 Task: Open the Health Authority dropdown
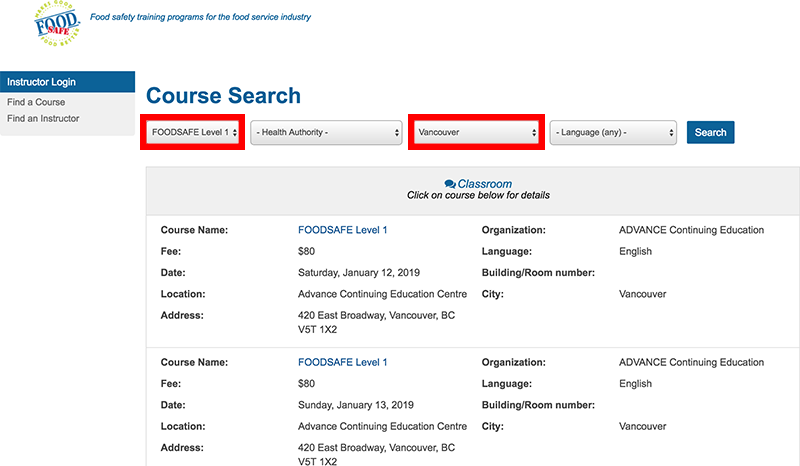click(x=325, y=132)
